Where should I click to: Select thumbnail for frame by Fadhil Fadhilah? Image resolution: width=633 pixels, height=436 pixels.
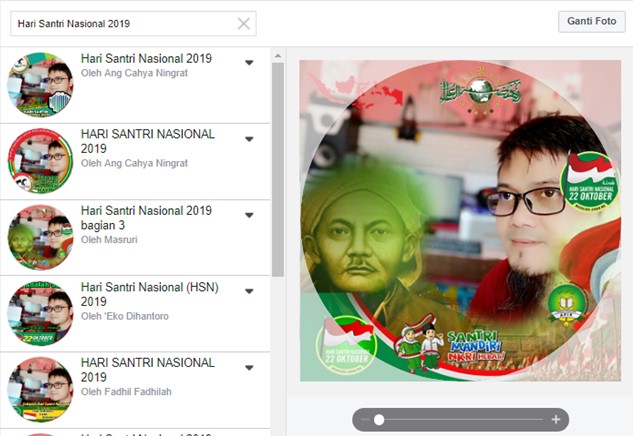40,389
